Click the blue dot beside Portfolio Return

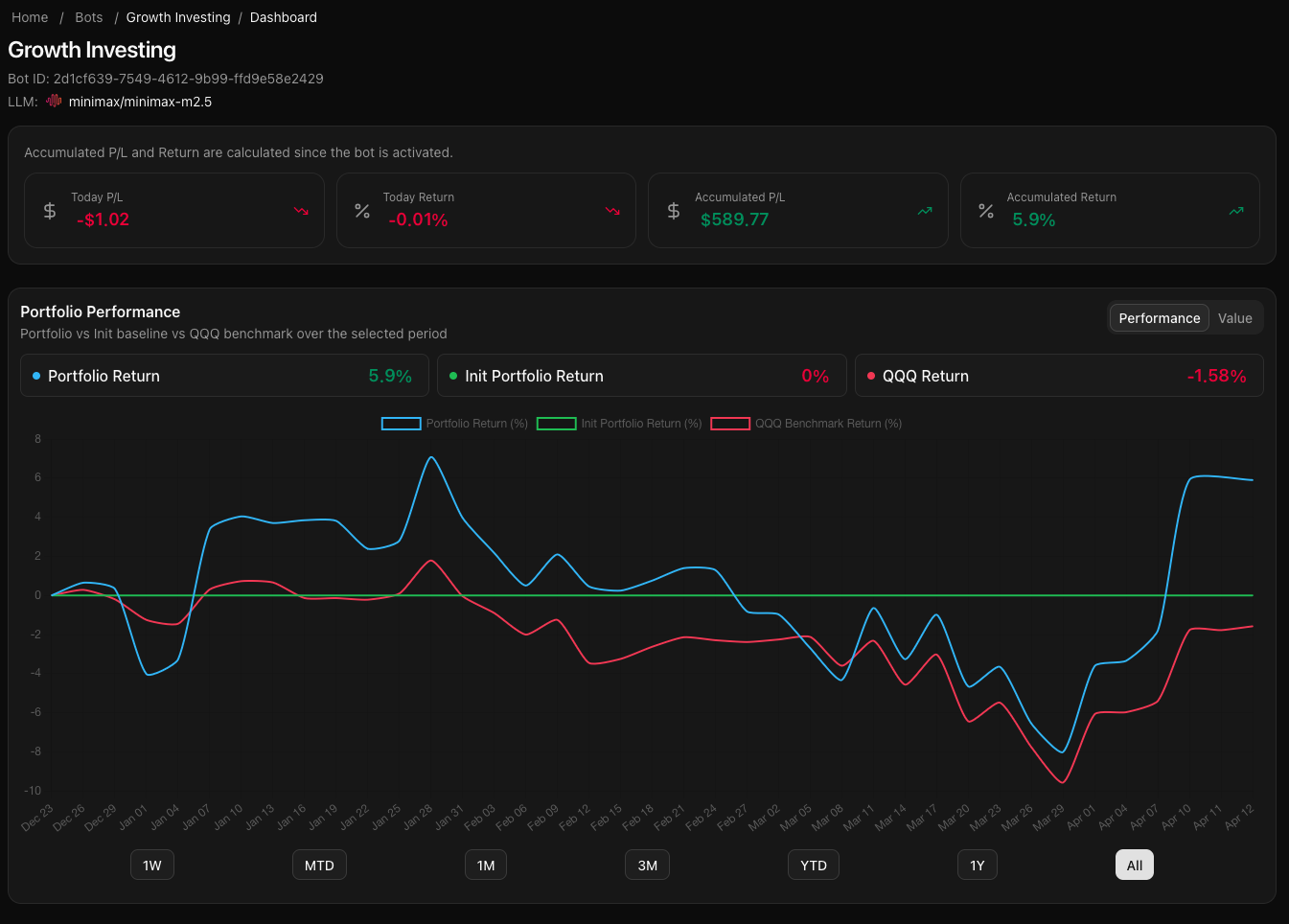[x=36, y=376]
